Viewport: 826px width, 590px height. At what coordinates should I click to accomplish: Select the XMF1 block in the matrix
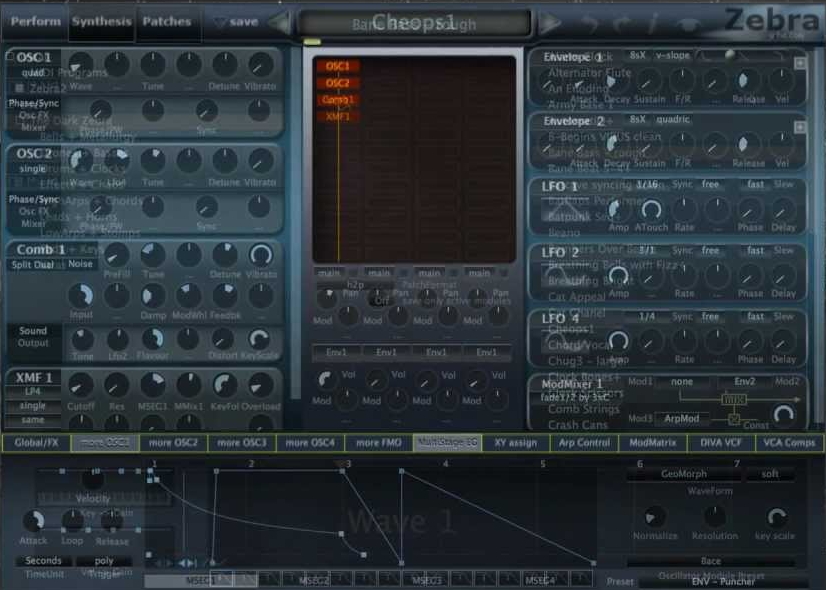point(338,116)
